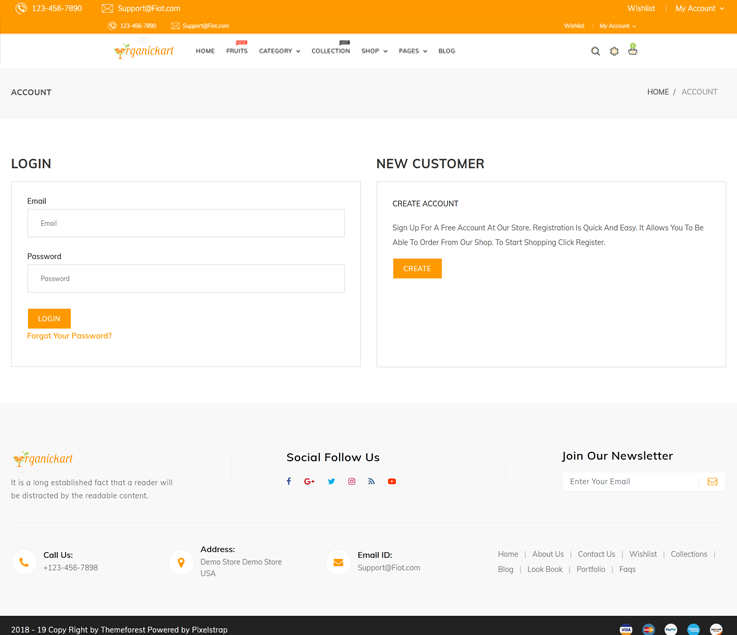Click the Twitter bird icon
737x635 pixels.
click(x=331, y=481)
